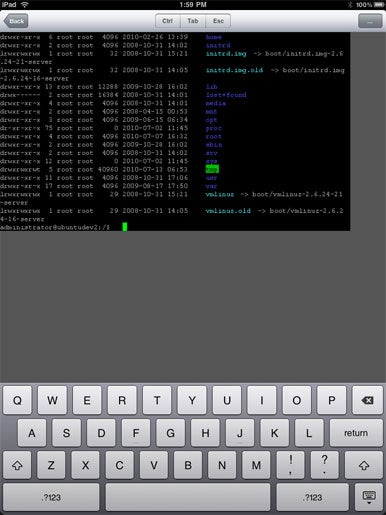Viewport: 386px width, 515px height.
Task: Tap the green terminal cursor at prompt
Action: click(x=125, y=227)
